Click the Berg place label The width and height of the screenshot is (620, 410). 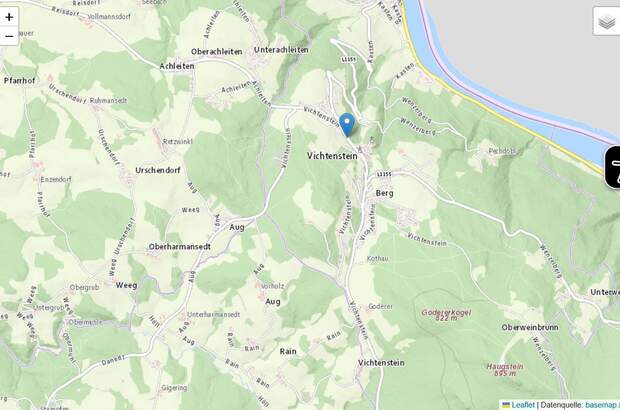click(x=384, y=193)
